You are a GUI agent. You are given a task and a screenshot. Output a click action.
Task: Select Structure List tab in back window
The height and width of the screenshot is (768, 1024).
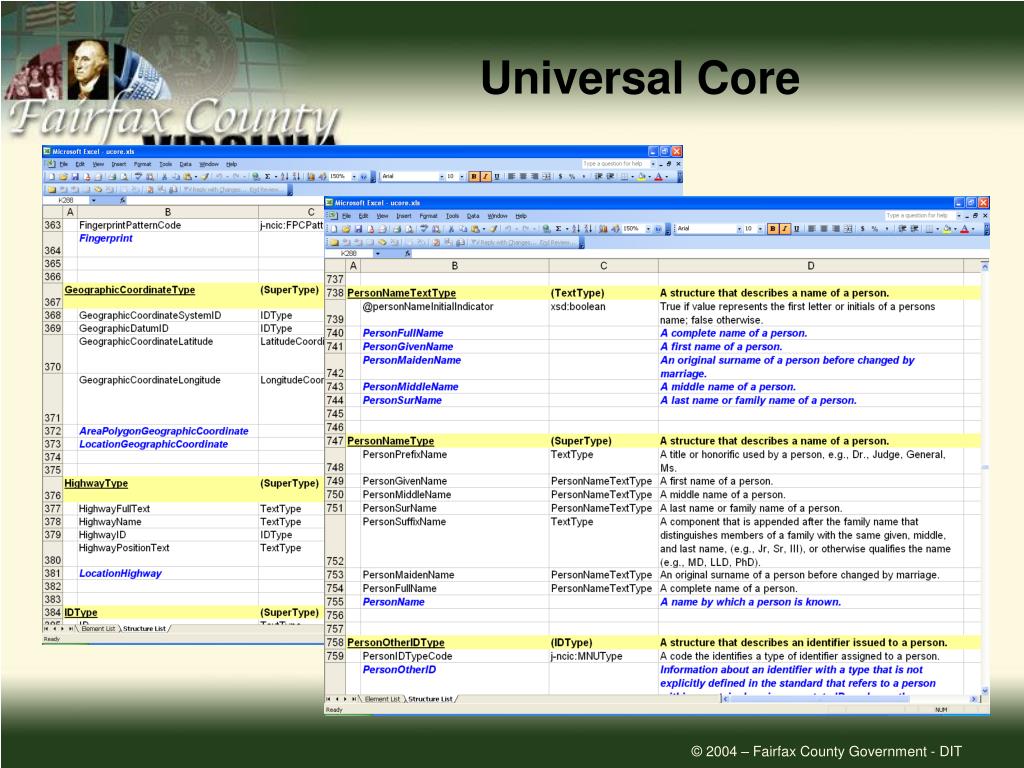(144, 628)
